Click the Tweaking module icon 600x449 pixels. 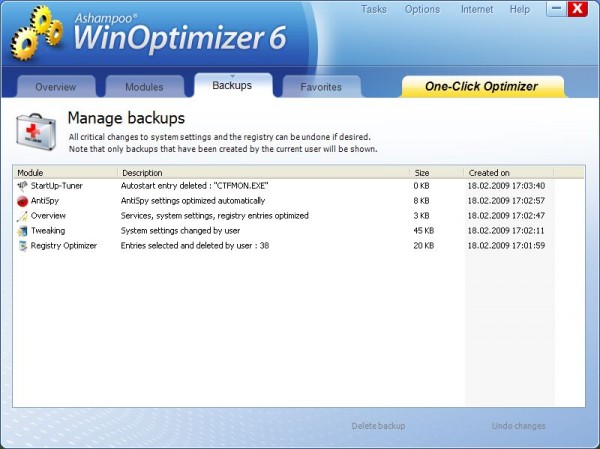22,231
